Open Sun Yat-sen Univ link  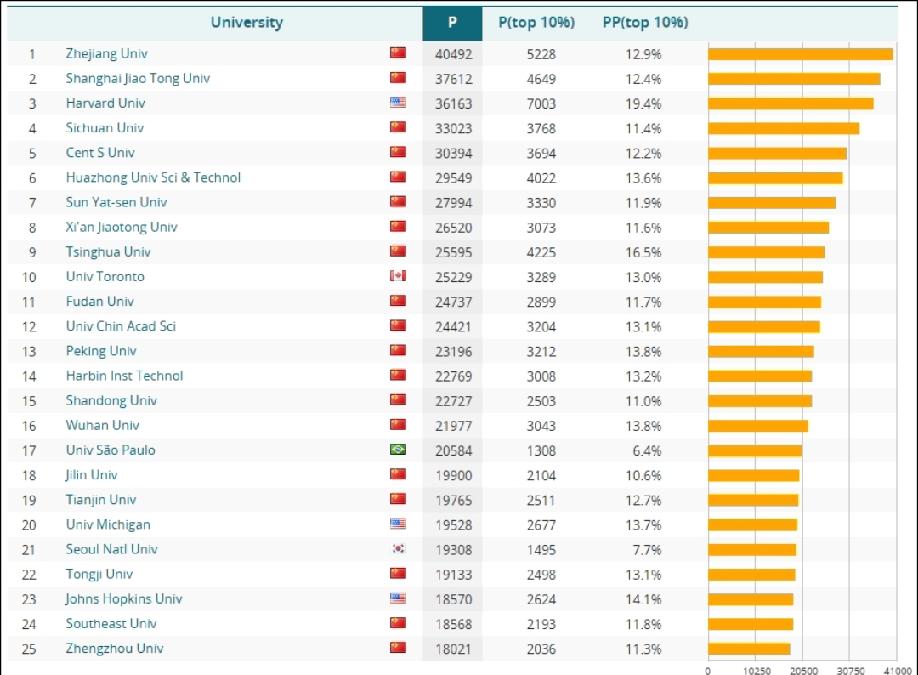click(117, 203)
